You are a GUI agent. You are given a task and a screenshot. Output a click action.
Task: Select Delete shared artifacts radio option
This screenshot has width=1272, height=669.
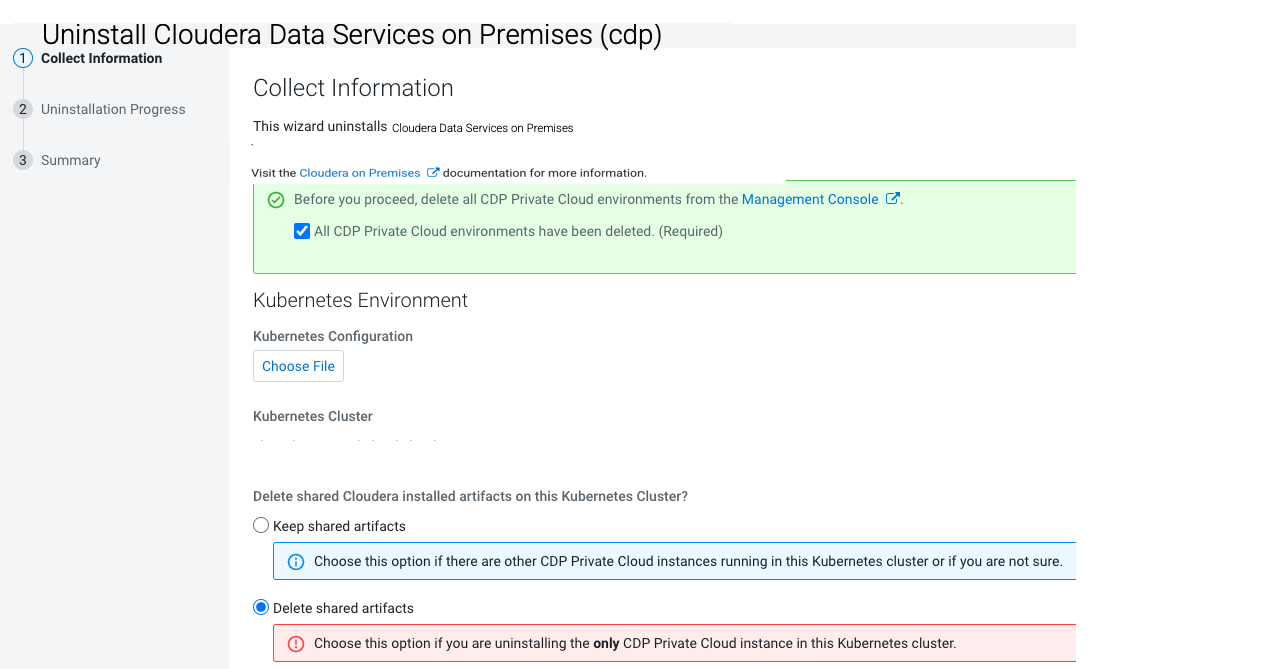click(x=261, y=607)
